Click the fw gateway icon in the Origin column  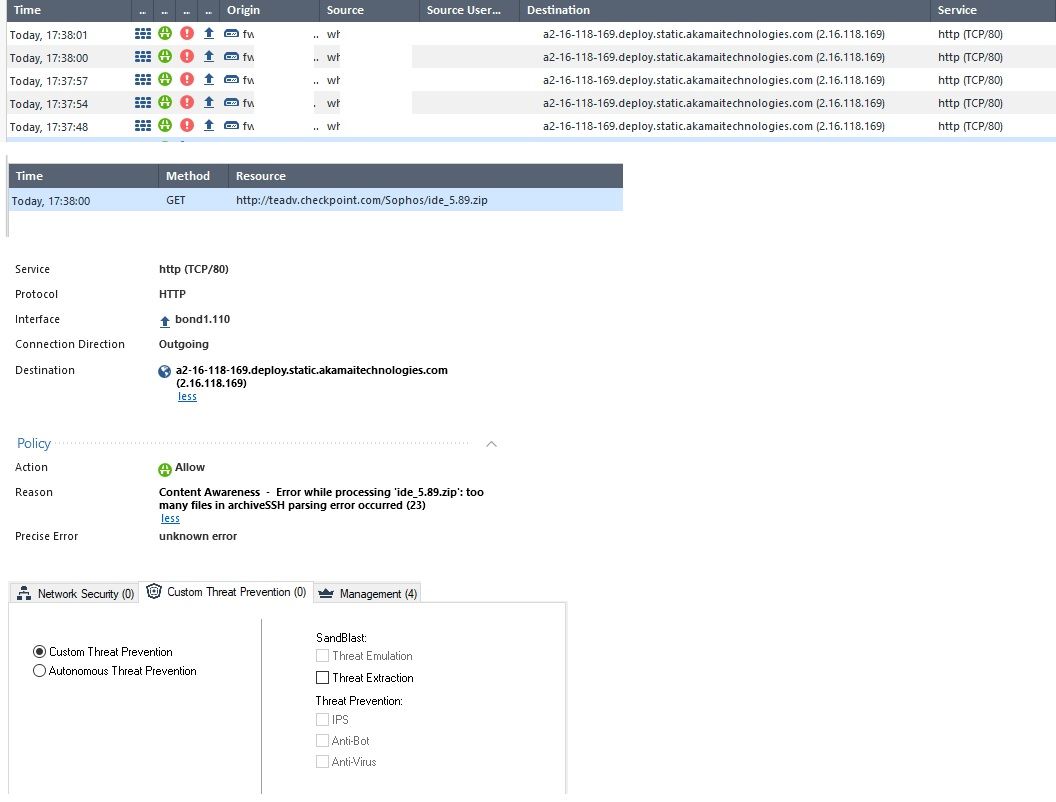click(234, 33)
